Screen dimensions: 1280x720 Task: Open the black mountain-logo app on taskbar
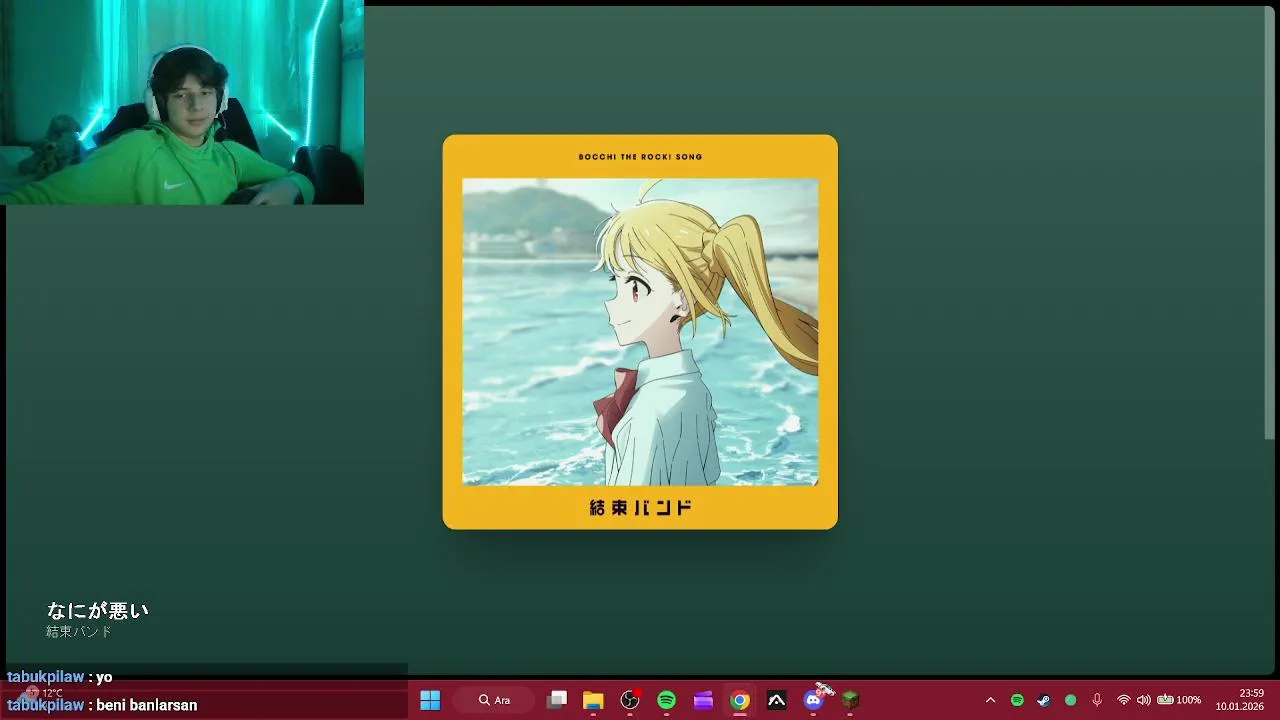click(x=776, y=700)
